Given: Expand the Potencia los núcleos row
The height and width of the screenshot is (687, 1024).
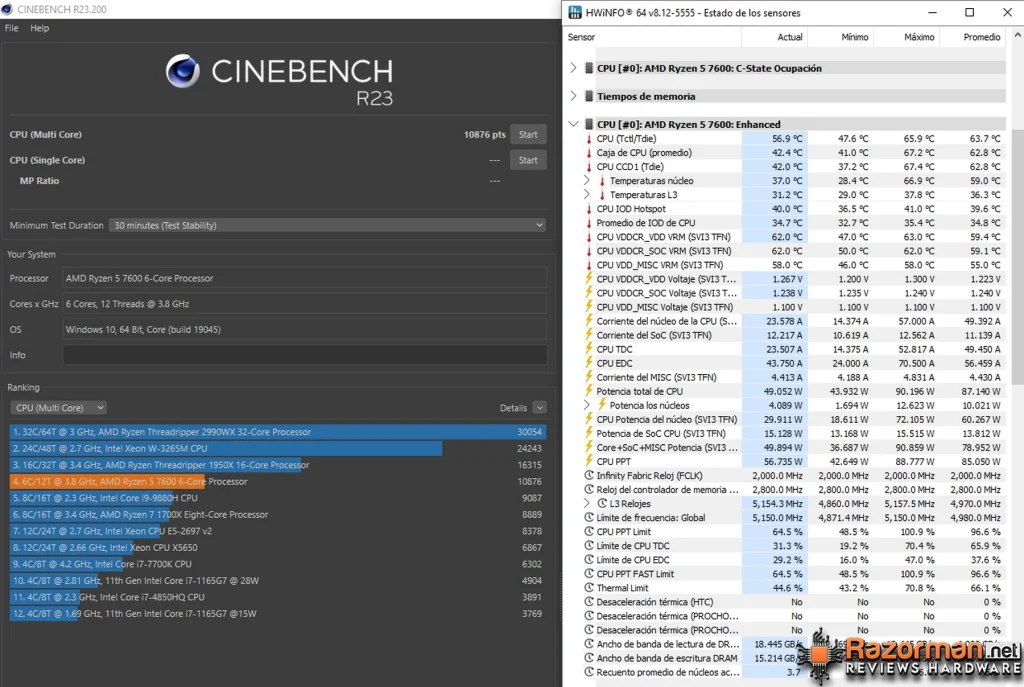Looking at the screenshot, I should pyautogui.click(x=586, y=405).
